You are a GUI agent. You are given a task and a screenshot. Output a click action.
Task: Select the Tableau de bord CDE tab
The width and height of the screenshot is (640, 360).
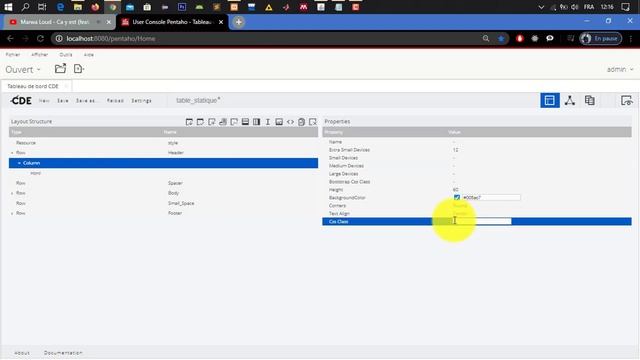click(x=33, y=86)
